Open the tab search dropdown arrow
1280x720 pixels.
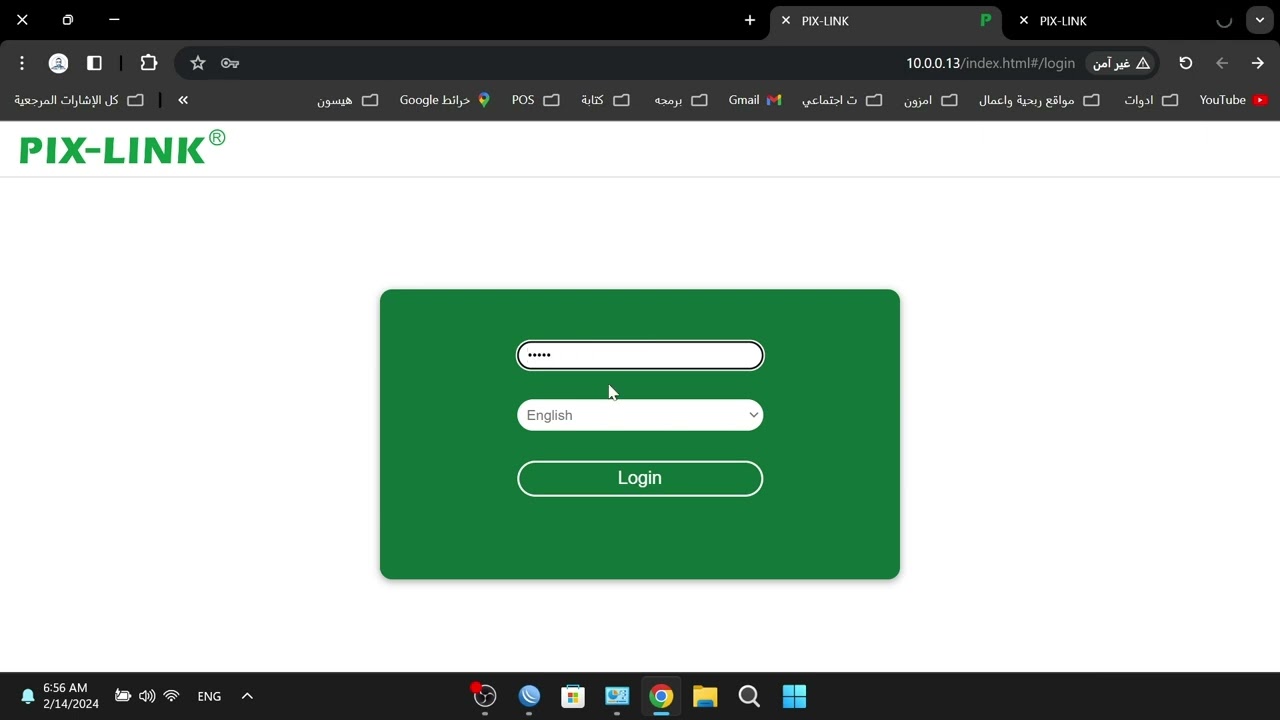click(1260, 20)
